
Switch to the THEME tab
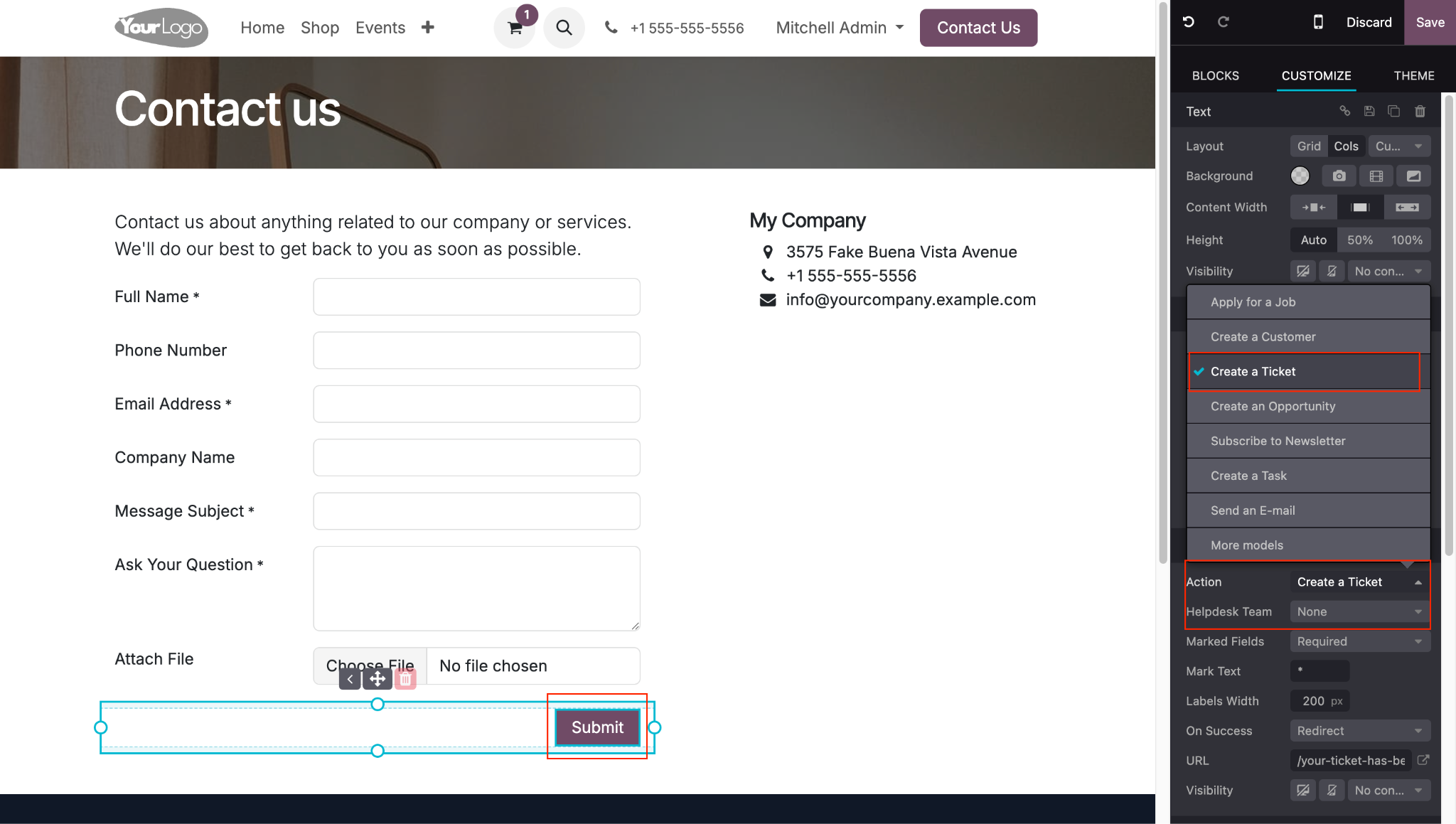tap(1413, 76)
